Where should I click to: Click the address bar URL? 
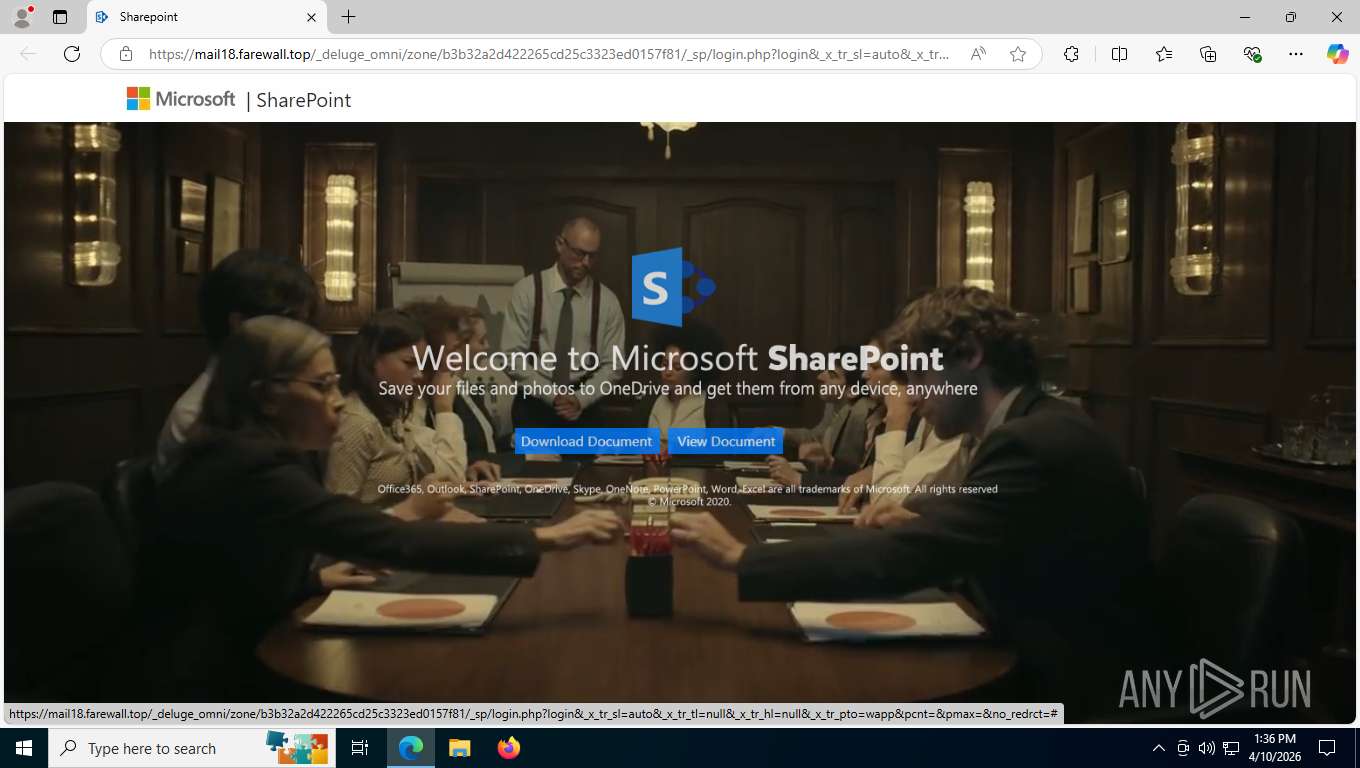(549, 54)
